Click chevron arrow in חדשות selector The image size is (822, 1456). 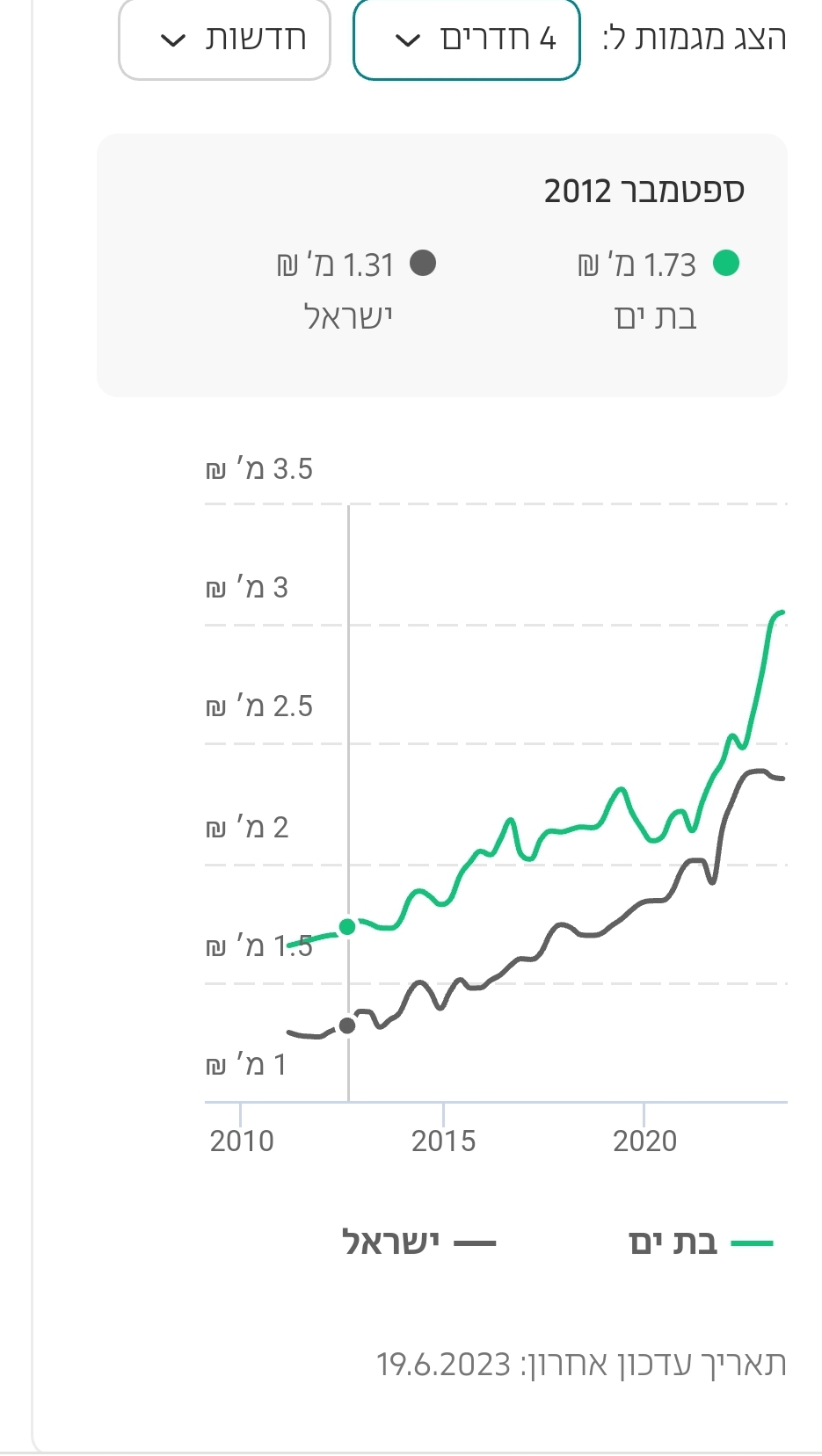[x=173, y=40]
